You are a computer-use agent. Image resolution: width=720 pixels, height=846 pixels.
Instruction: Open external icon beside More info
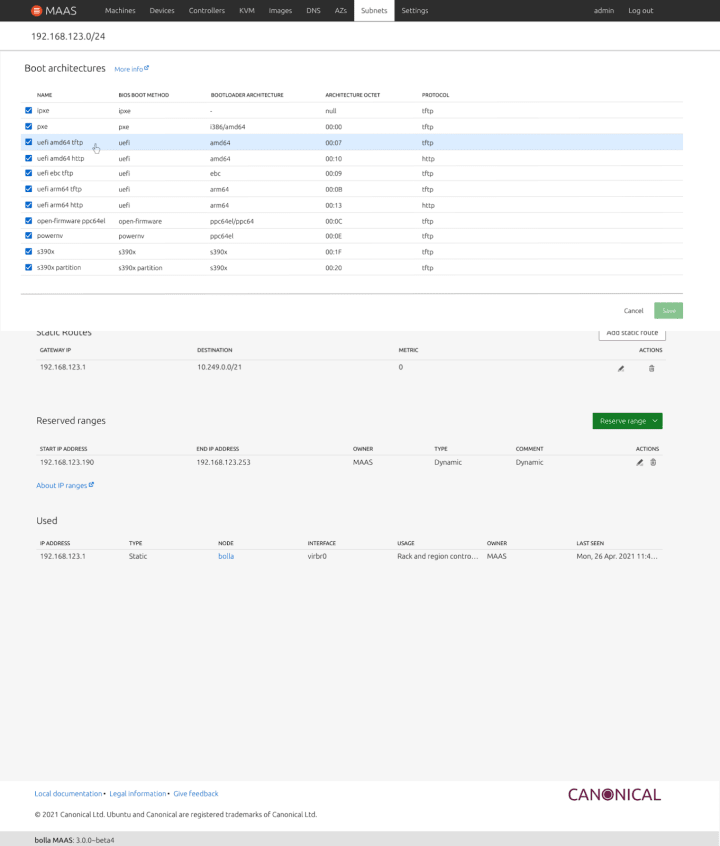pyautogui.click(x=146, y=68)
